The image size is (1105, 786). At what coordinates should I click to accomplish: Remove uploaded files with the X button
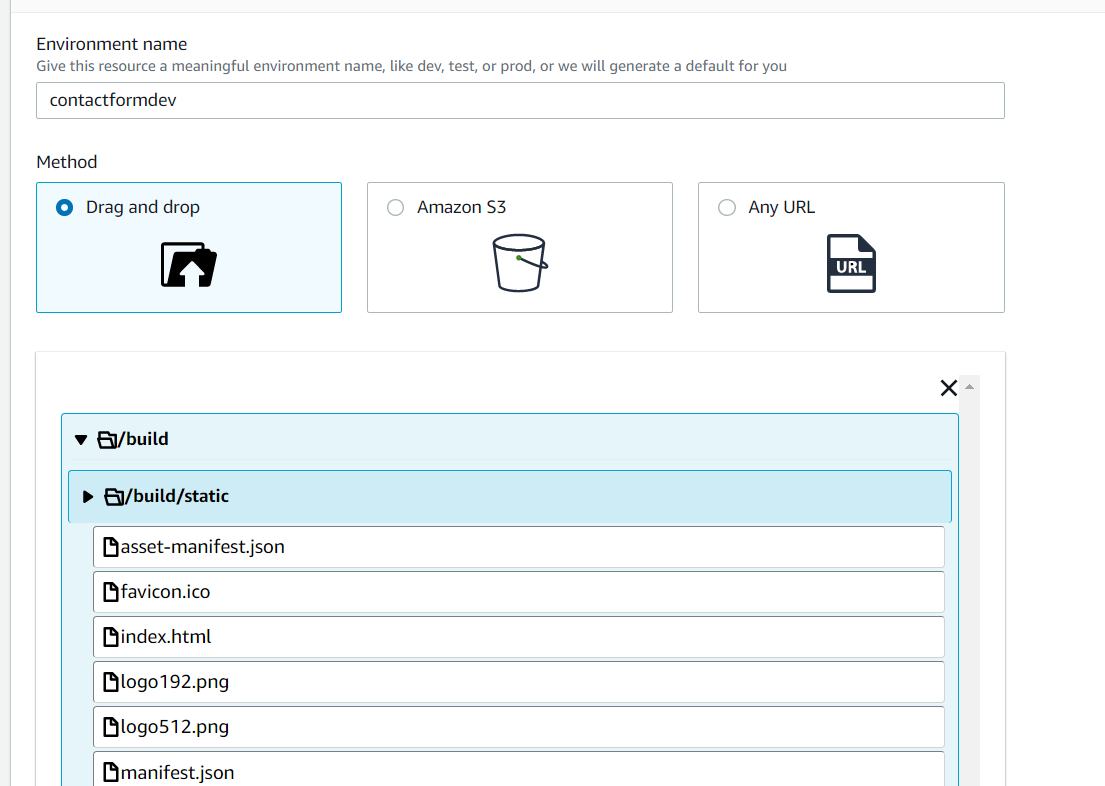click(x=949, y=388)
